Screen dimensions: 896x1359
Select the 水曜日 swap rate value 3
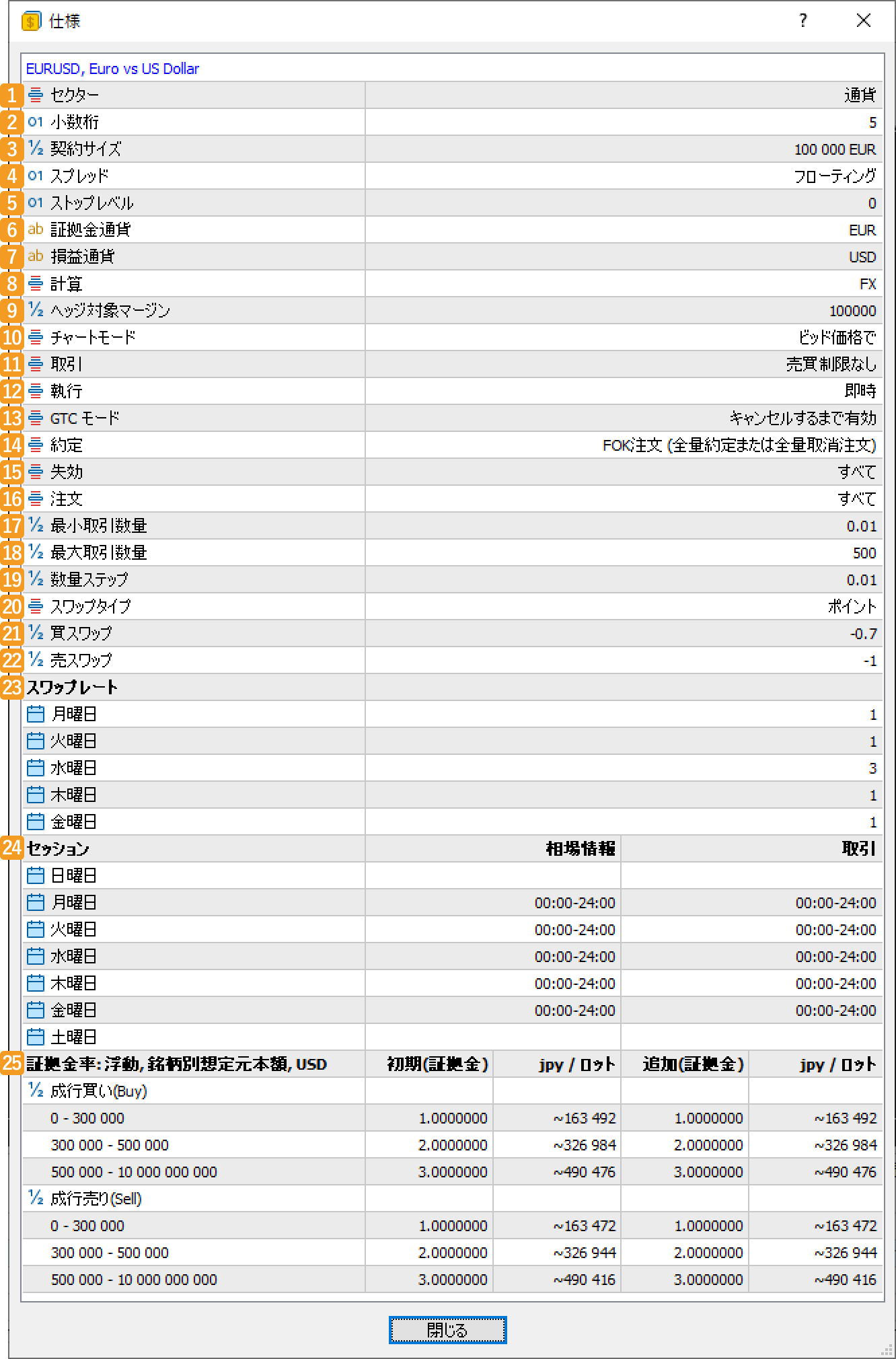pos(872,768)
